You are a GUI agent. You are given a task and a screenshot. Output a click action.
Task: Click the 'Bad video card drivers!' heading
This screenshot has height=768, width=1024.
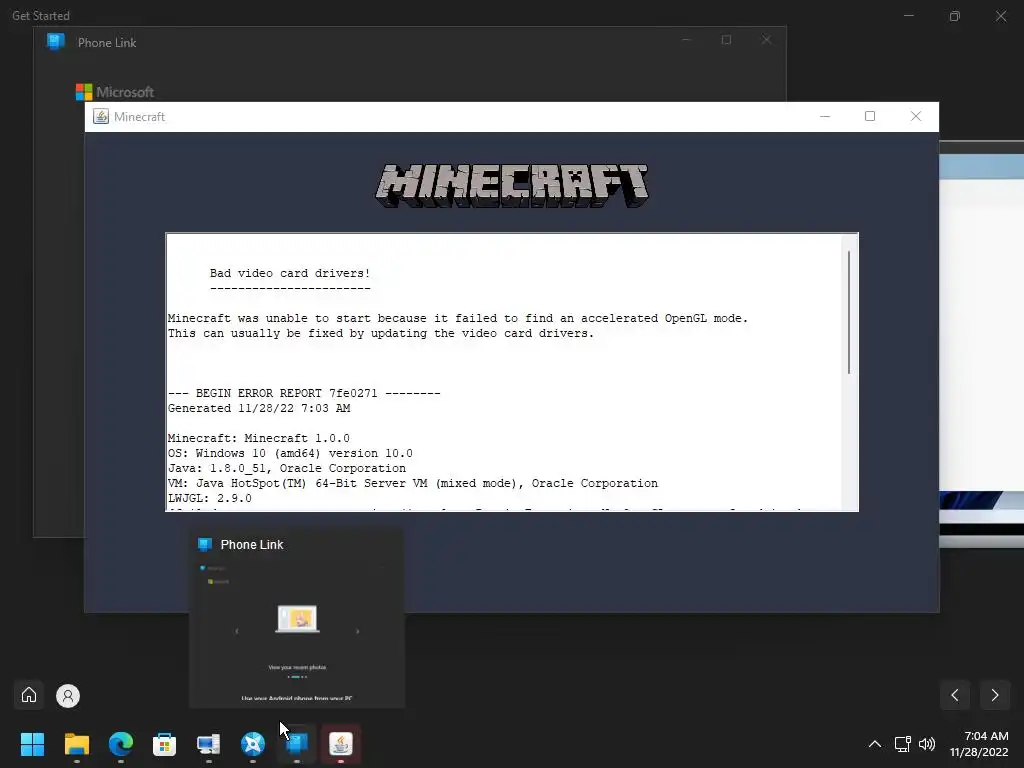(x=290, y=273)
